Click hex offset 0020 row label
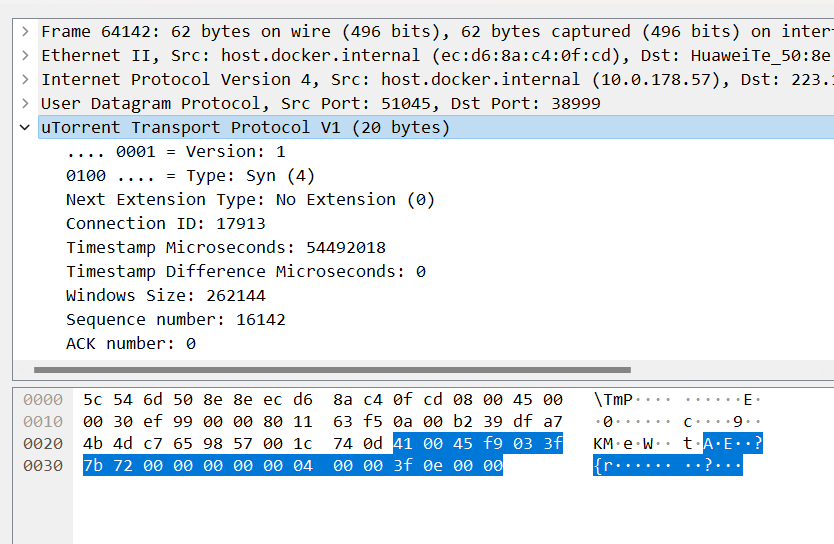The image size is (834, 544). 43,443
